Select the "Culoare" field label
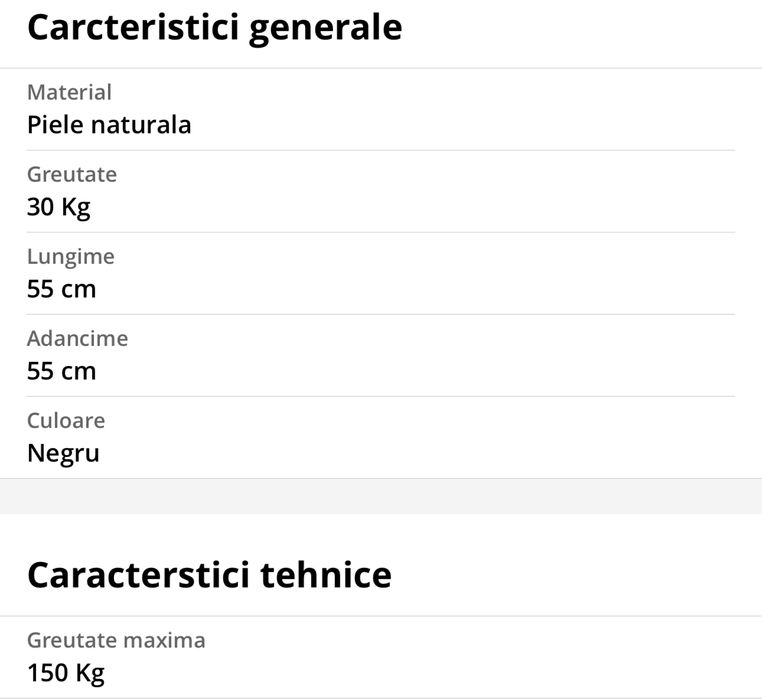This screenshot has height=699, width=762. [x=66, y=421]
